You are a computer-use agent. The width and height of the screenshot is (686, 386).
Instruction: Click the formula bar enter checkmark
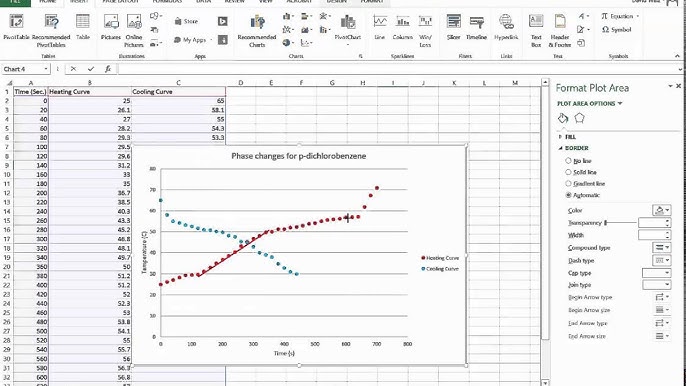[x=91, y=69]
